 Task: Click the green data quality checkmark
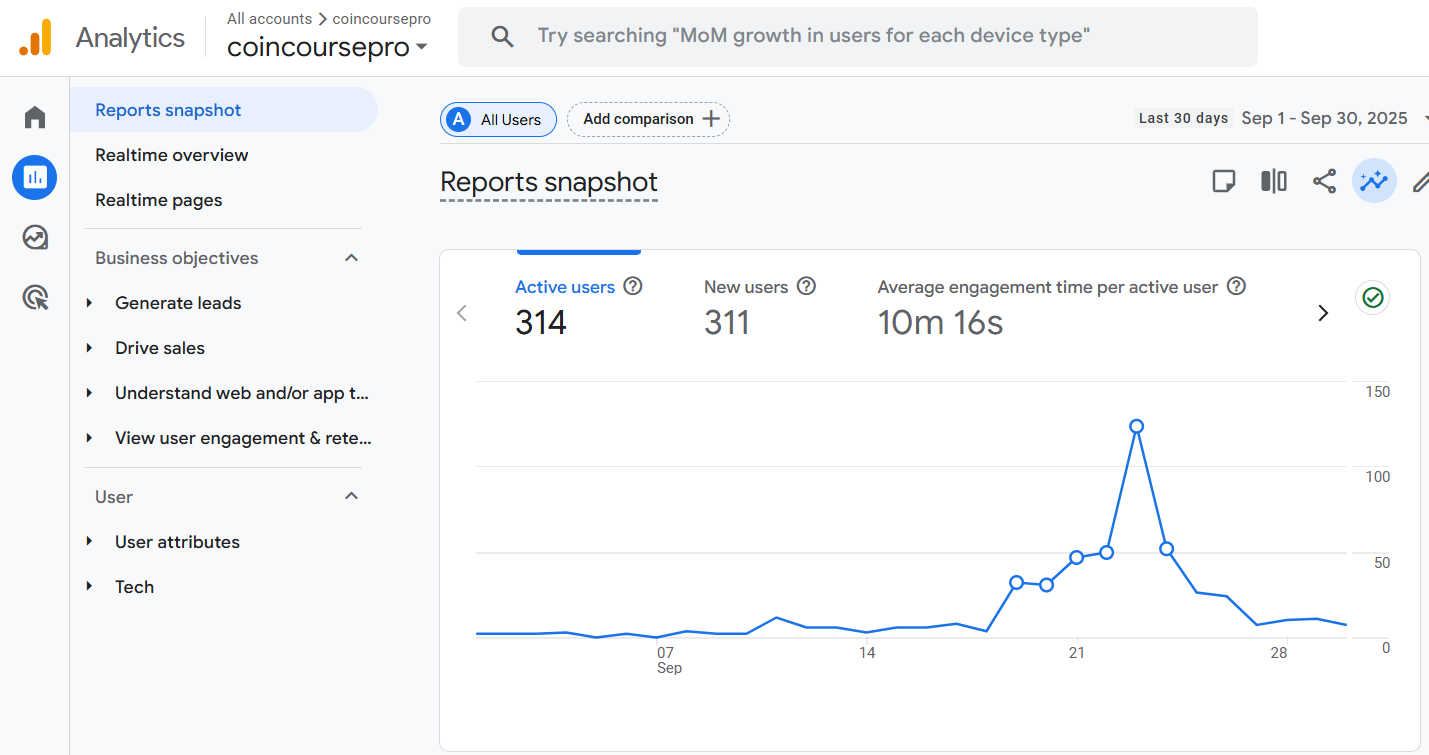click(1373, 298)
